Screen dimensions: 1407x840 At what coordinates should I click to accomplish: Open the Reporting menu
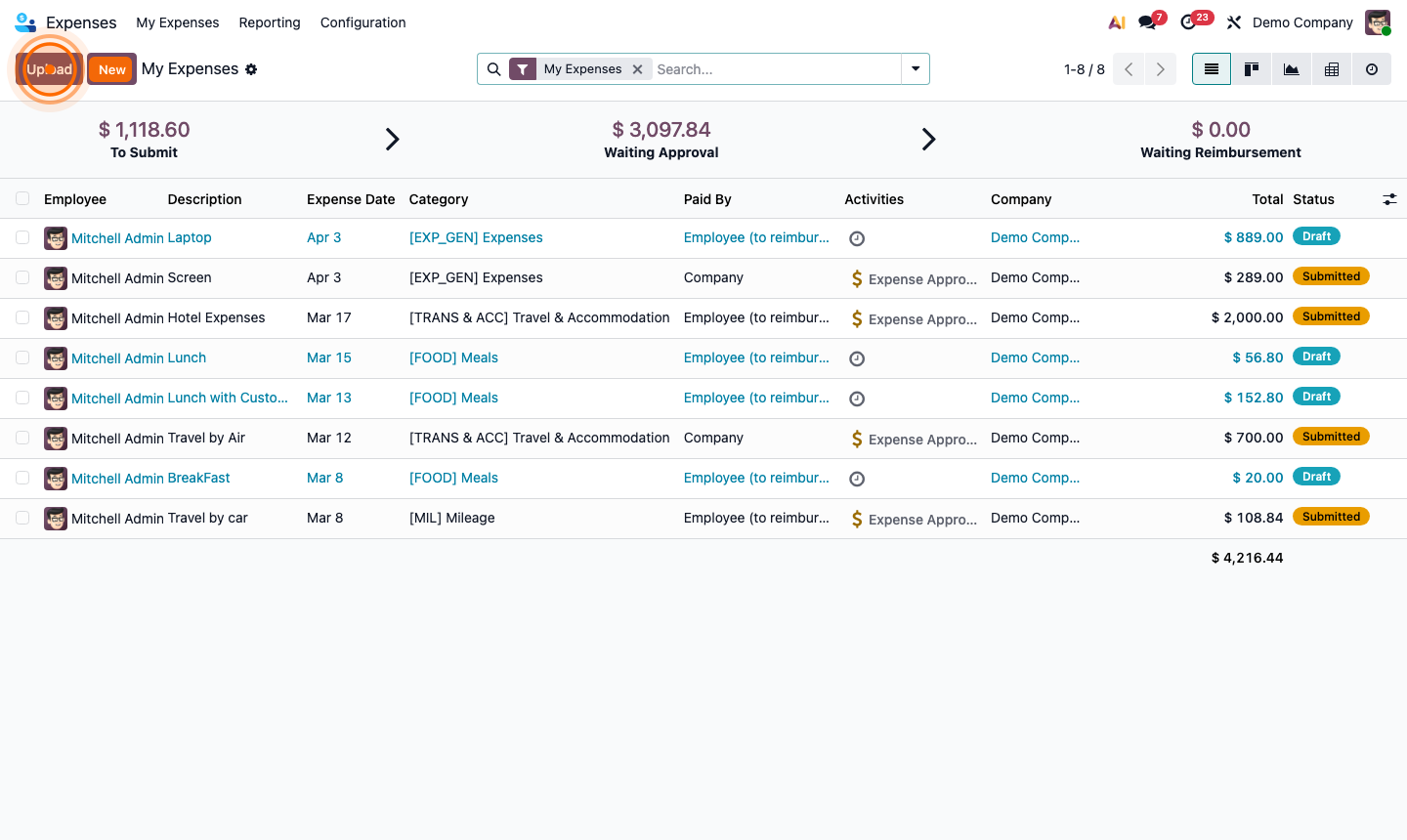click(270, 21)
